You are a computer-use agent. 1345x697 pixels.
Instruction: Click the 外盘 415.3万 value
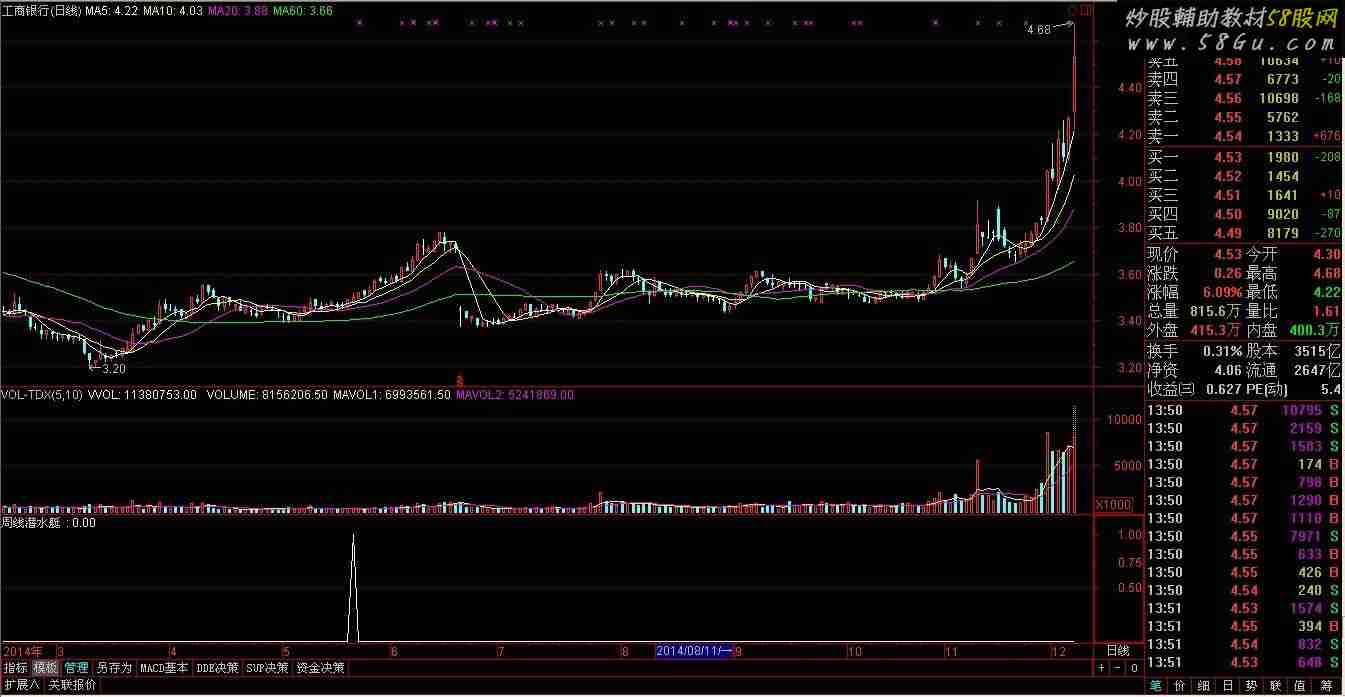[x=1214, y=330]
